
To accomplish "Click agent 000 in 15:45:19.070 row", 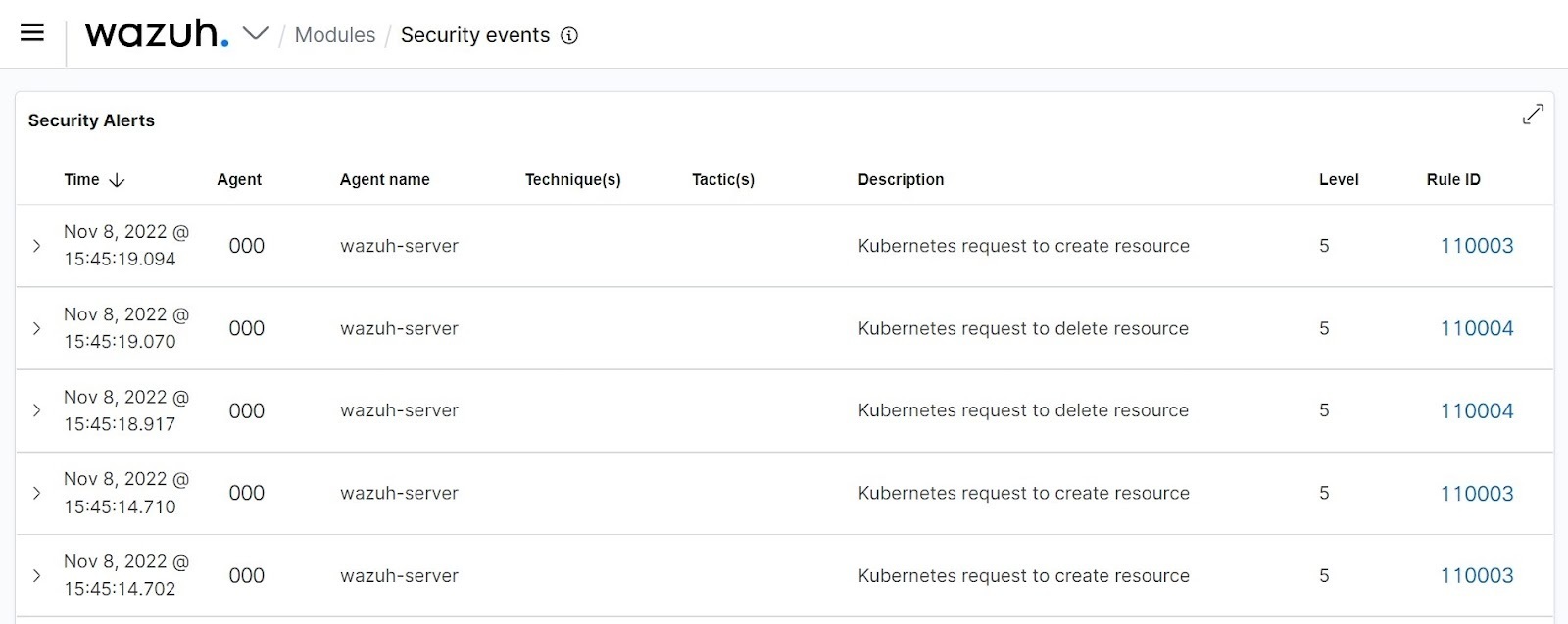I will point(247,328).
